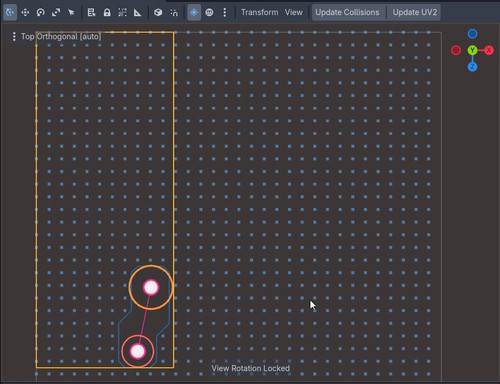The height and width of the screenshot is (384, 500).
Task: Click the Update UV2 button
Action: point(415,12)
